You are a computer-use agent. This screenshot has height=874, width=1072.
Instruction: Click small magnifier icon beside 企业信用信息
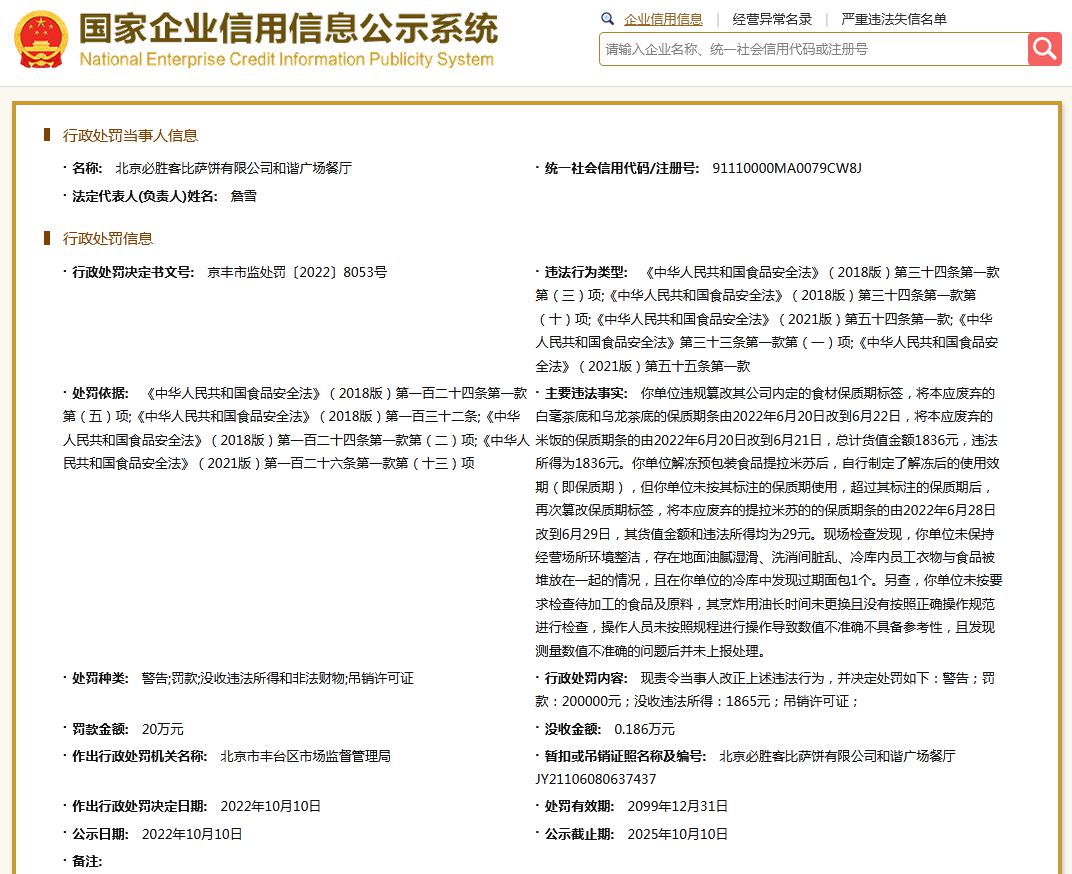pyautogui.click(x=607, y=19)
